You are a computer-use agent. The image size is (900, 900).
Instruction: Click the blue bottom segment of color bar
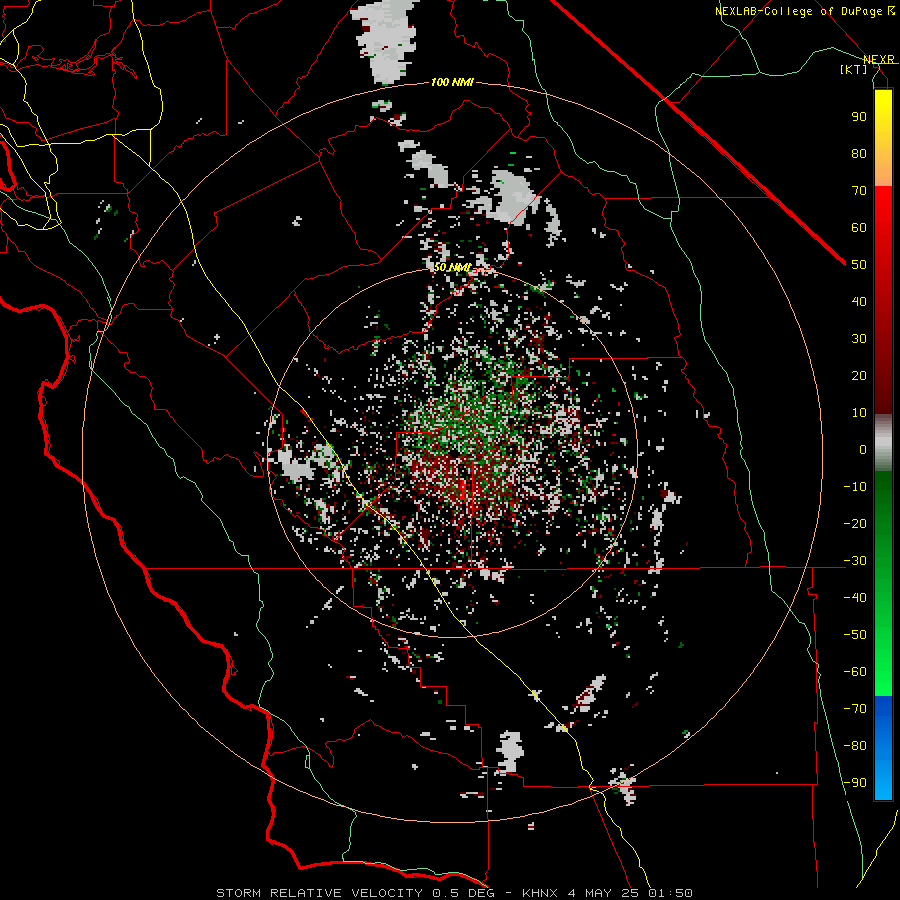click(883, 747)
